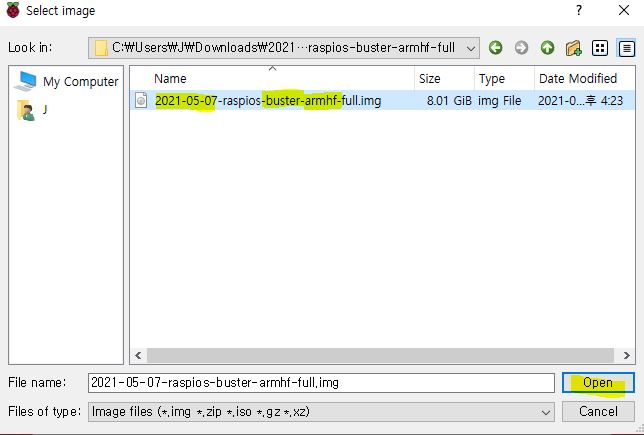Click the img file icon in the list
Viewport: 644px width, 435px height.
tap(141, 100)
